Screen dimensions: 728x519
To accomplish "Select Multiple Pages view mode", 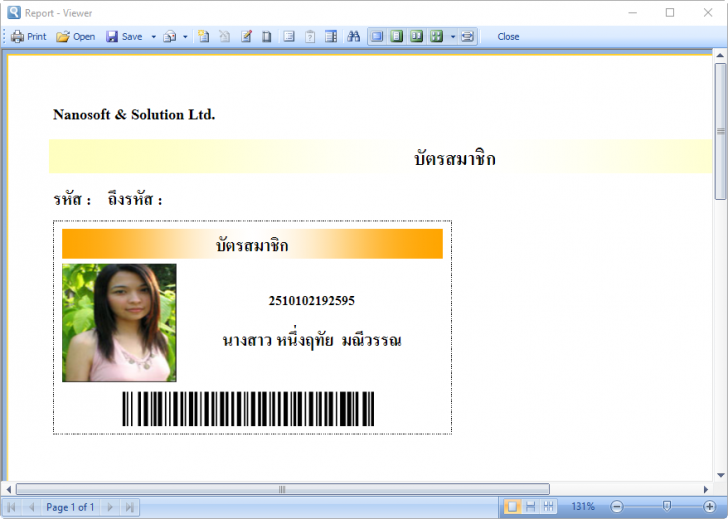I will [x=436, y=36].
